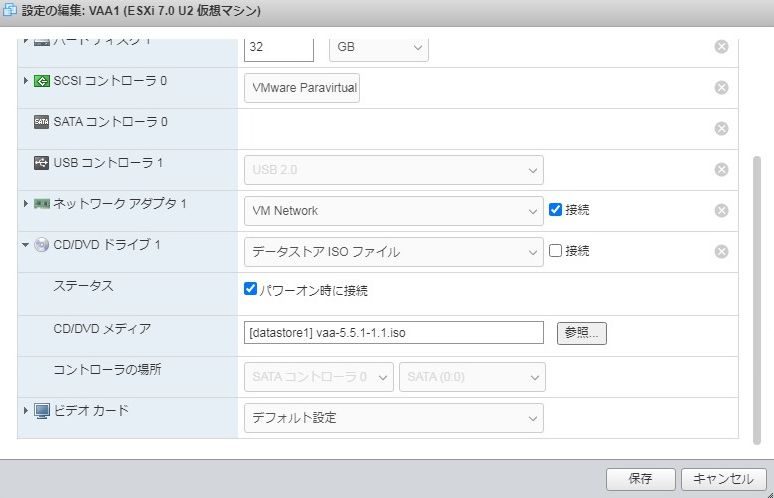Viewport: 774px width, 498px height.
Task: Click the ネットワーク アダプタ 1 icon
Action: click(x=41, y=204)
